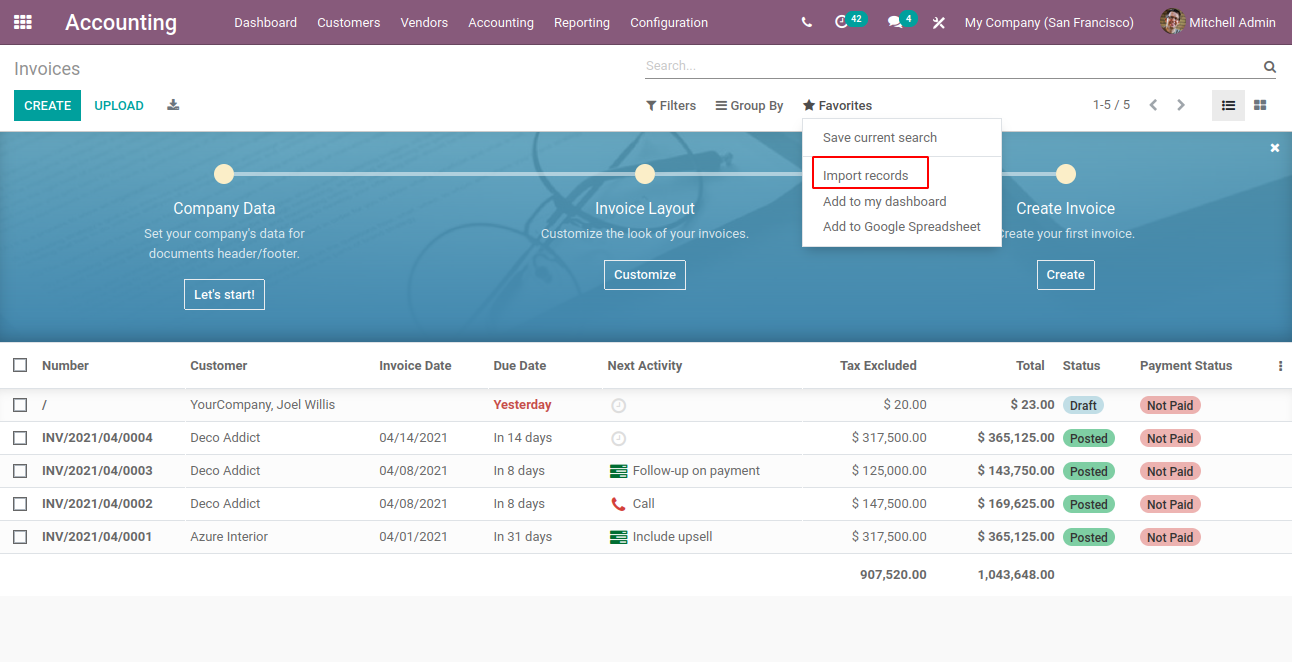
Task: Select the checkbox for INV/2021/04/0001
Action: point(20,537)
